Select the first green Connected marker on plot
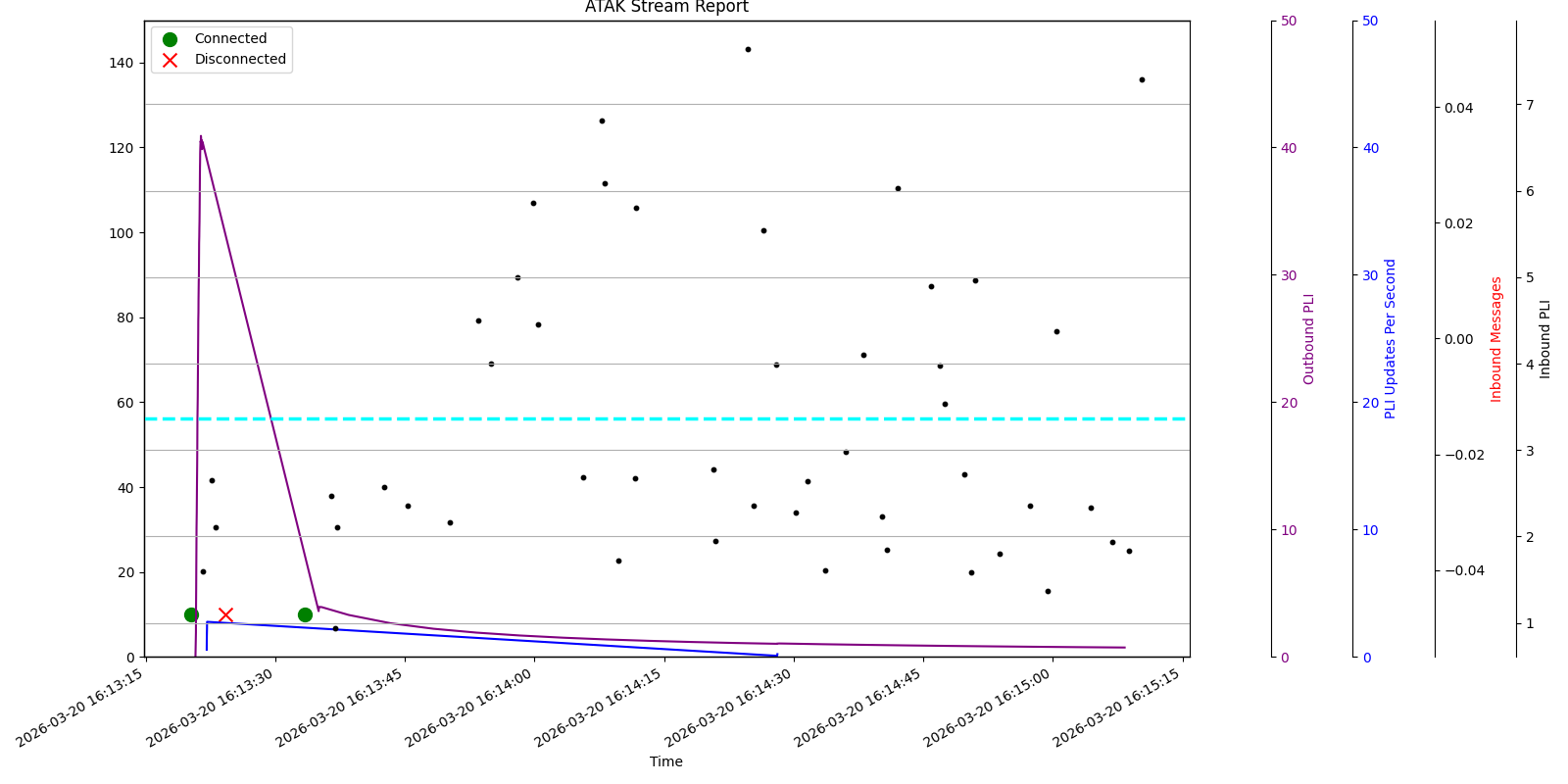Screen dimensions: 1568x784 pyautogui.click(x=191, y=614)
